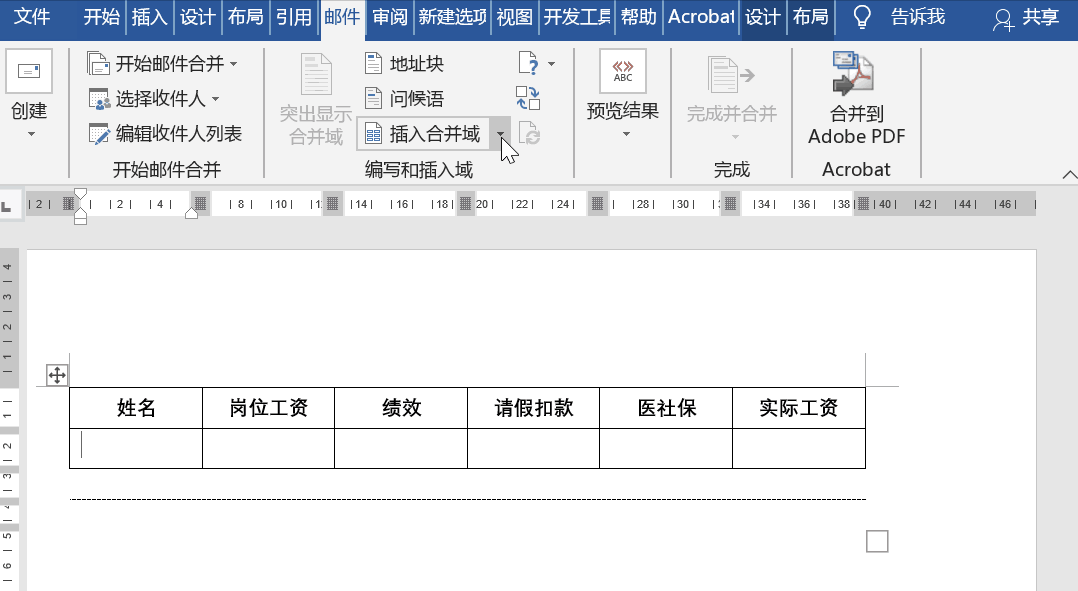Image resolution: width=1078 pixels, height=591 pixels.
Task: Switch to 插入 tab
Action: 150,16
